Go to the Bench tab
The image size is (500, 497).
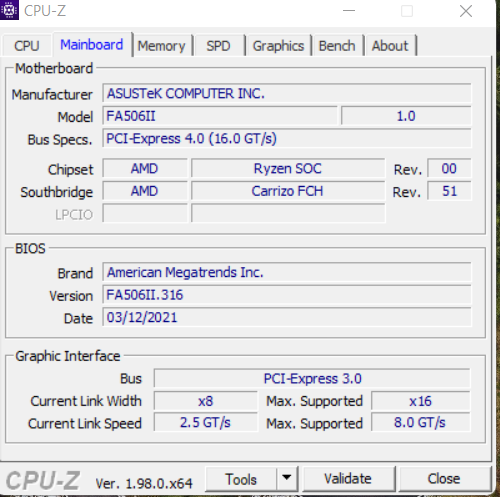337,46
